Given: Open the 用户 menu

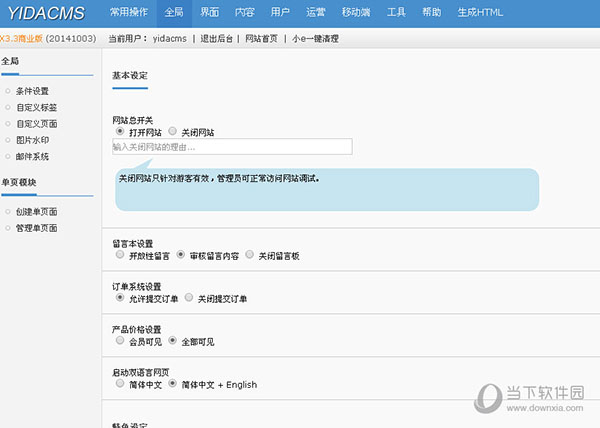Looking at the screenshot, I should pos(280,12).
